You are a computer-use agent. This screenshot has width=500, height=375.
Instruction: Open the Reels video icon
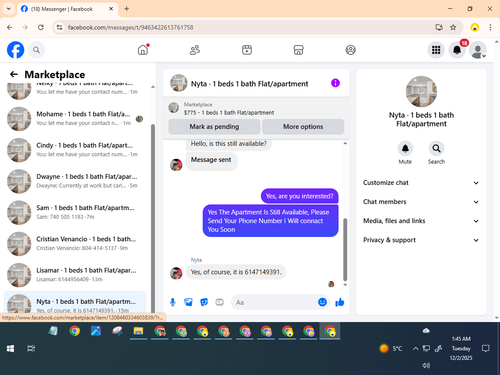247,50
